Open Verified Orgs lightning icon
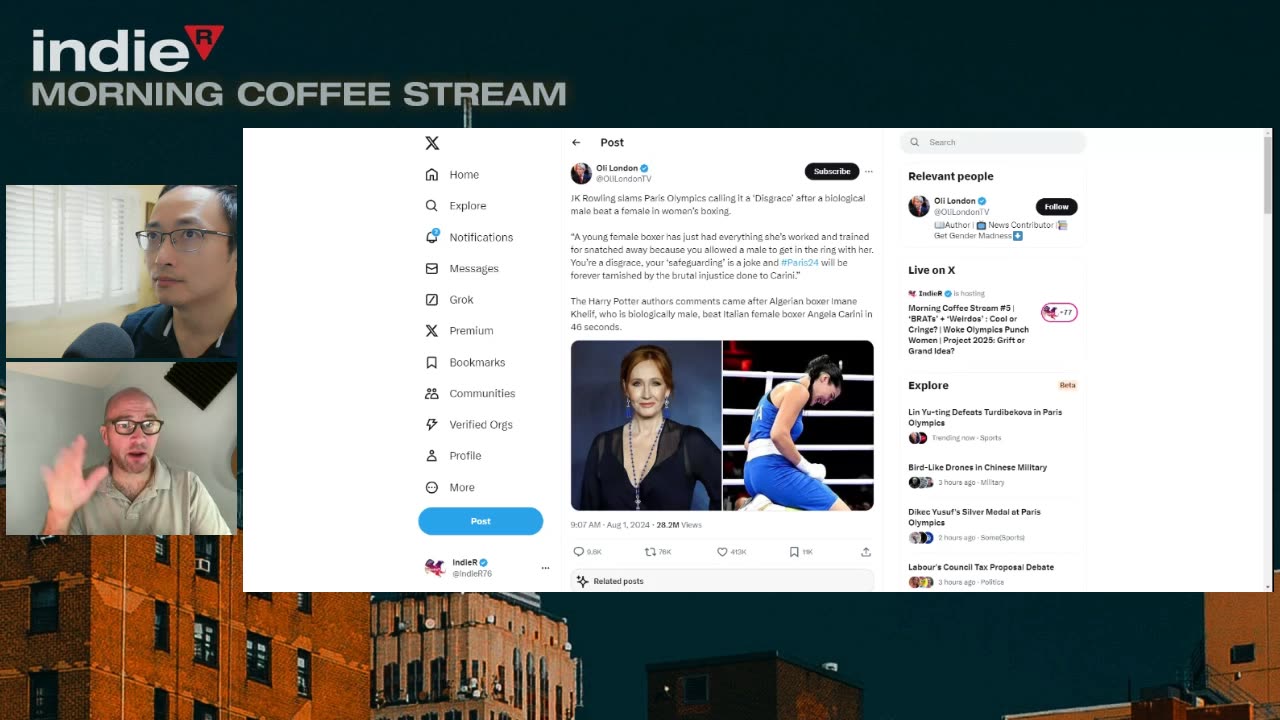 click(x=432, y=424)
